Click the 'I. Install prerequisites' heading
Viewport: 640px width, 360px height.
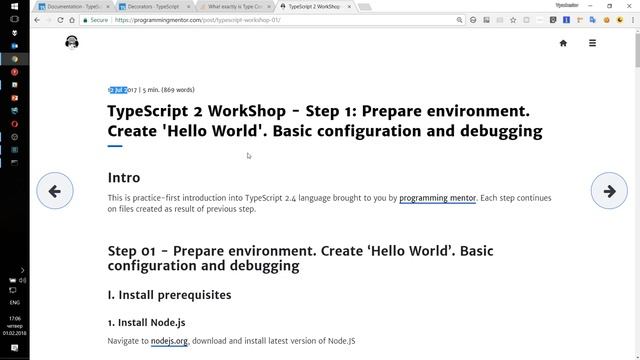coord(169,295)
